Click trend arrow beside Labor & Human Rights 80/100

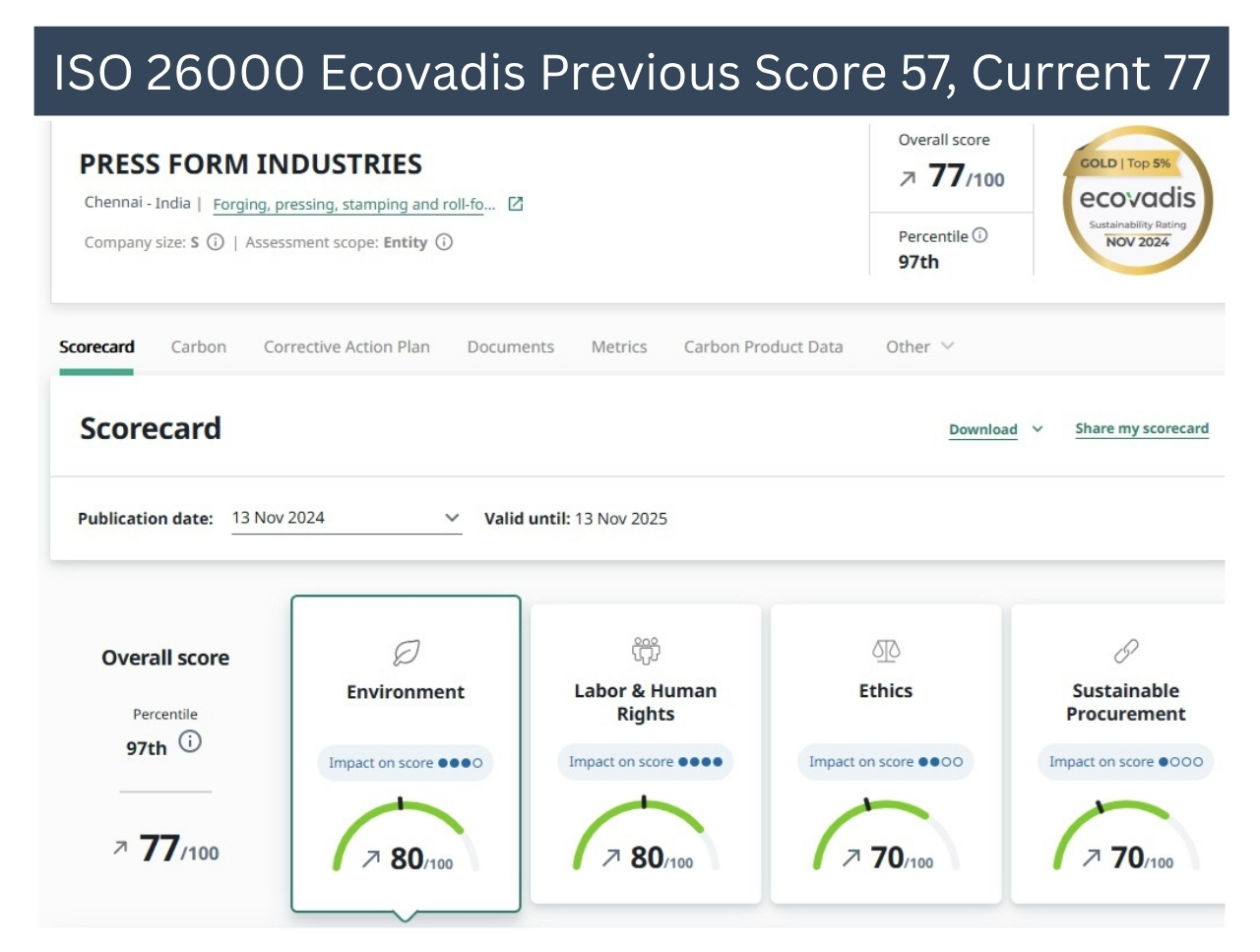[x=610, y=858]
